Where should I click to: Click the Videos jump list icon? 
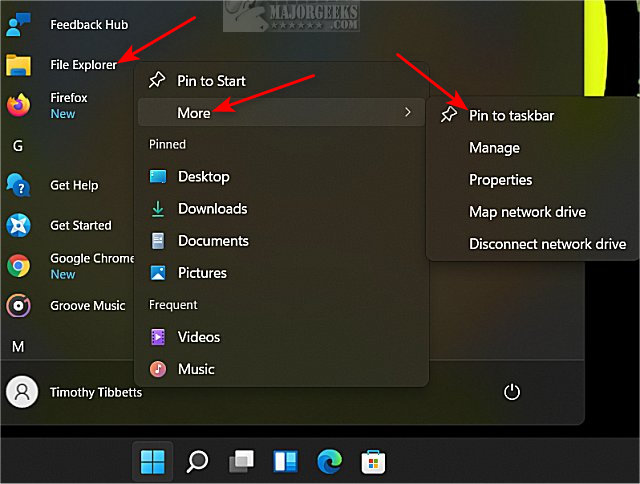158,337
